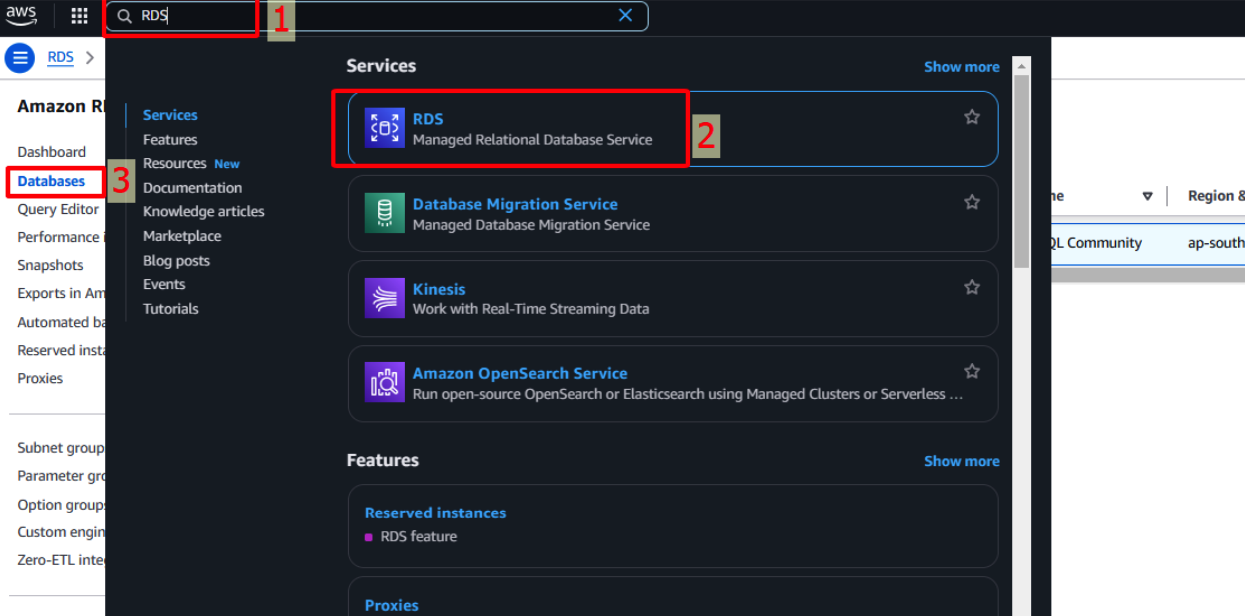The image size is (1245, 616).
Task: Open Automated backups sidebar item
Action: click(x=60, y=322)
